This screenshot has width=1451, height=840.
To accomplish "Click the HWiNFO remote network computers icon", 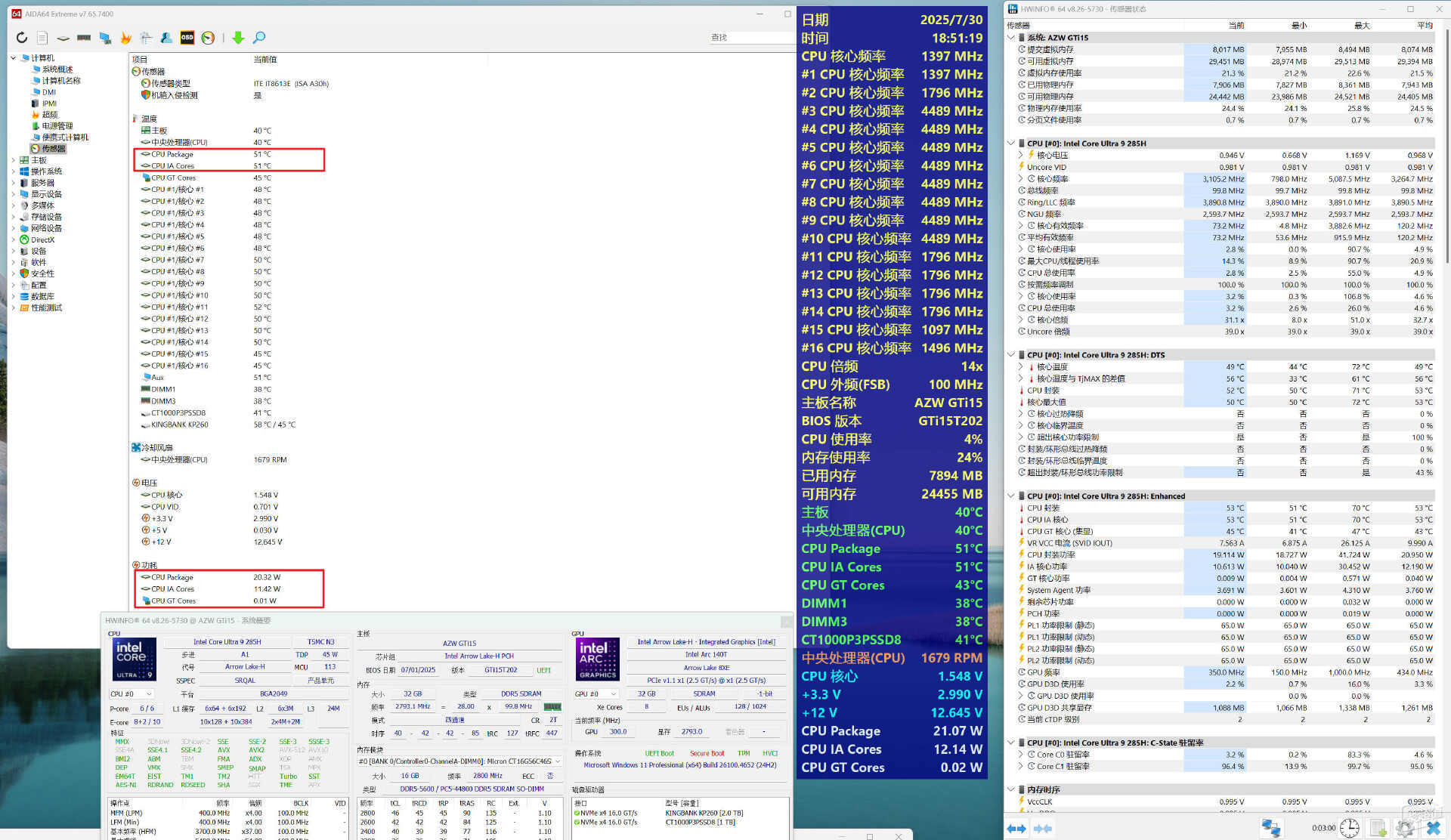I will click(x=1271, y=829).
